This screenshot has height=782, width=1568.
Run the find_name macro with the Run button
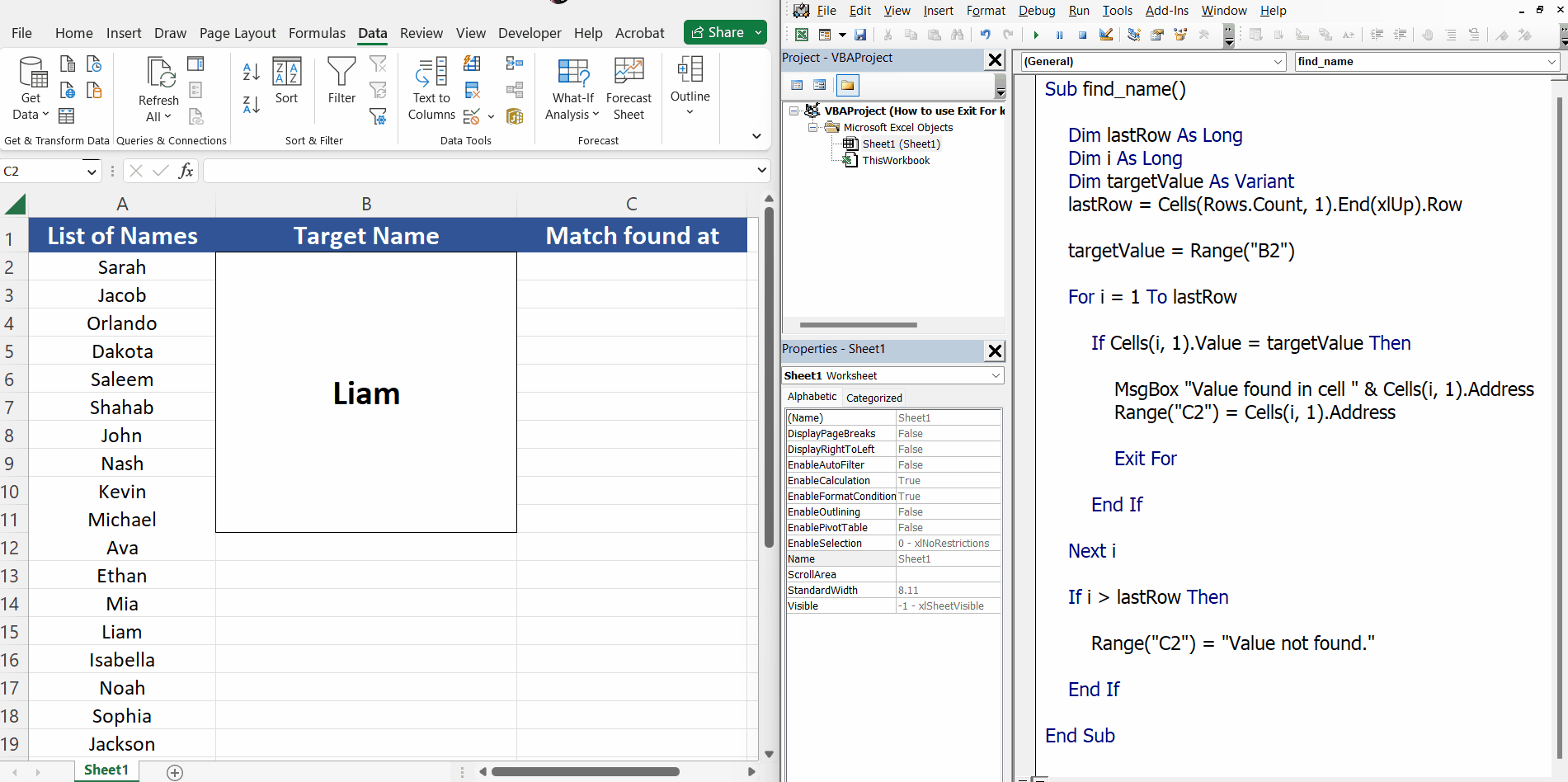point(1036,35)
